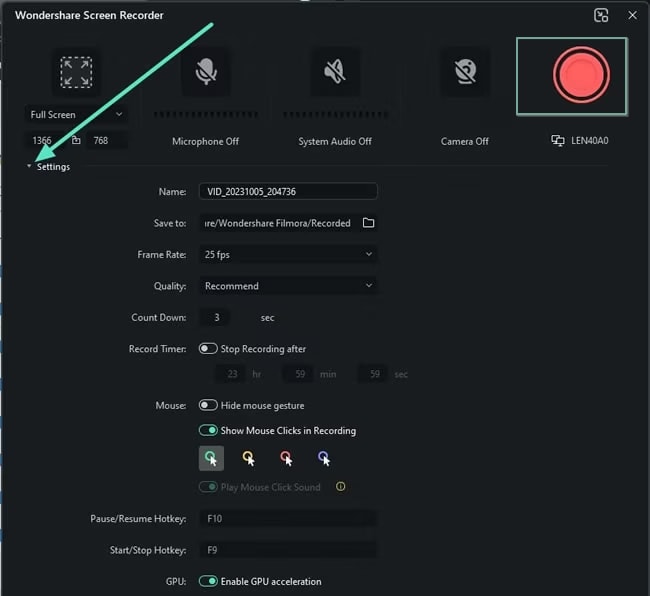Click the aspect ratio lock icon
The height and width of the screenshot is (596, 650).
(76, 140)
